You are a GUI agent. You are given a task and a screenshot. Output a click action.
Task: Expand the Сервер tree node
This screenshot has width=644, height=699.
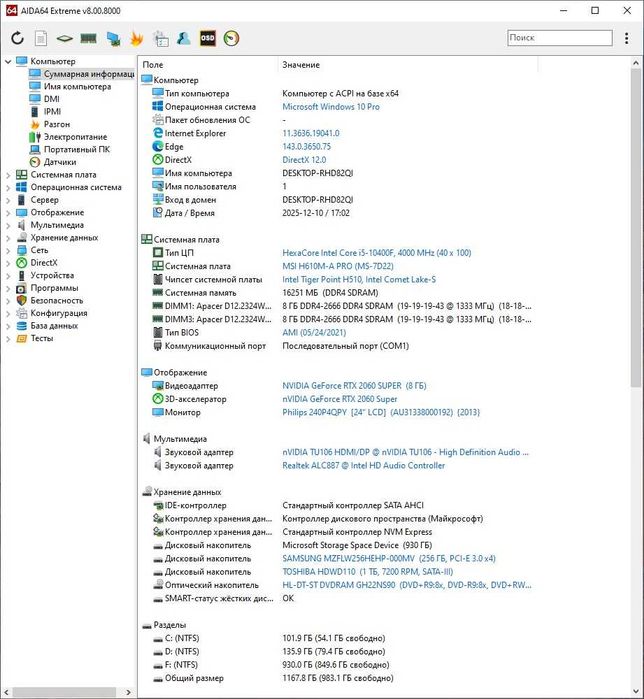[x=8, y=200]
